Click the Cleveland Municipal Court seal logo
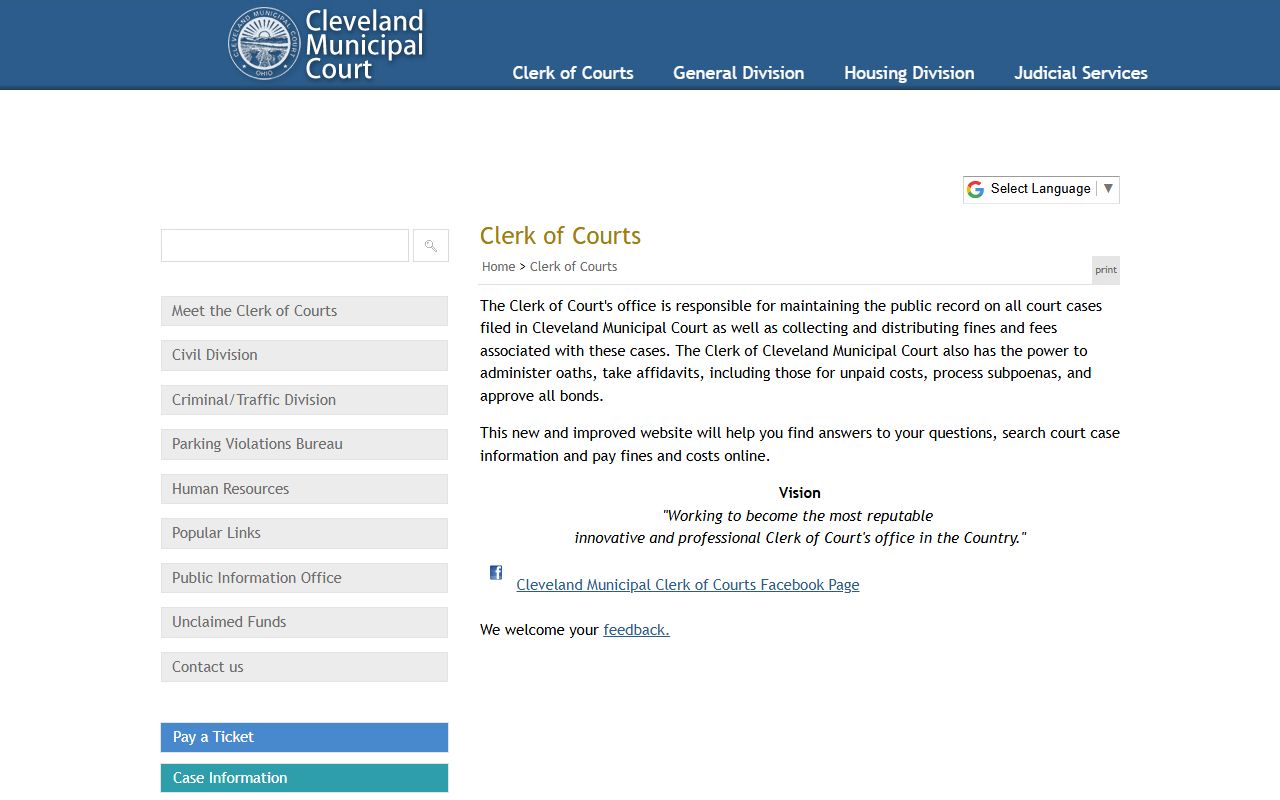This screenshot has height=800, width=1280. [x=264, y=44]
